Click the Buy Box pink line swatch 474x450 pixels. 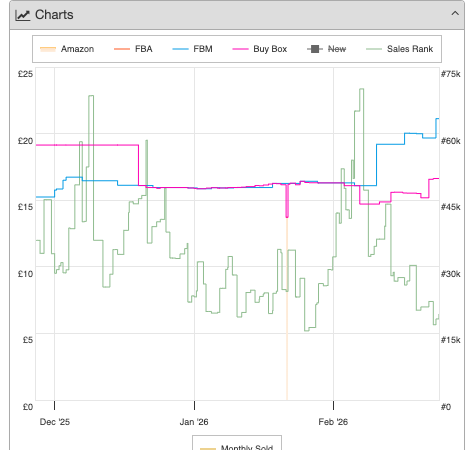tap(240, 49)
